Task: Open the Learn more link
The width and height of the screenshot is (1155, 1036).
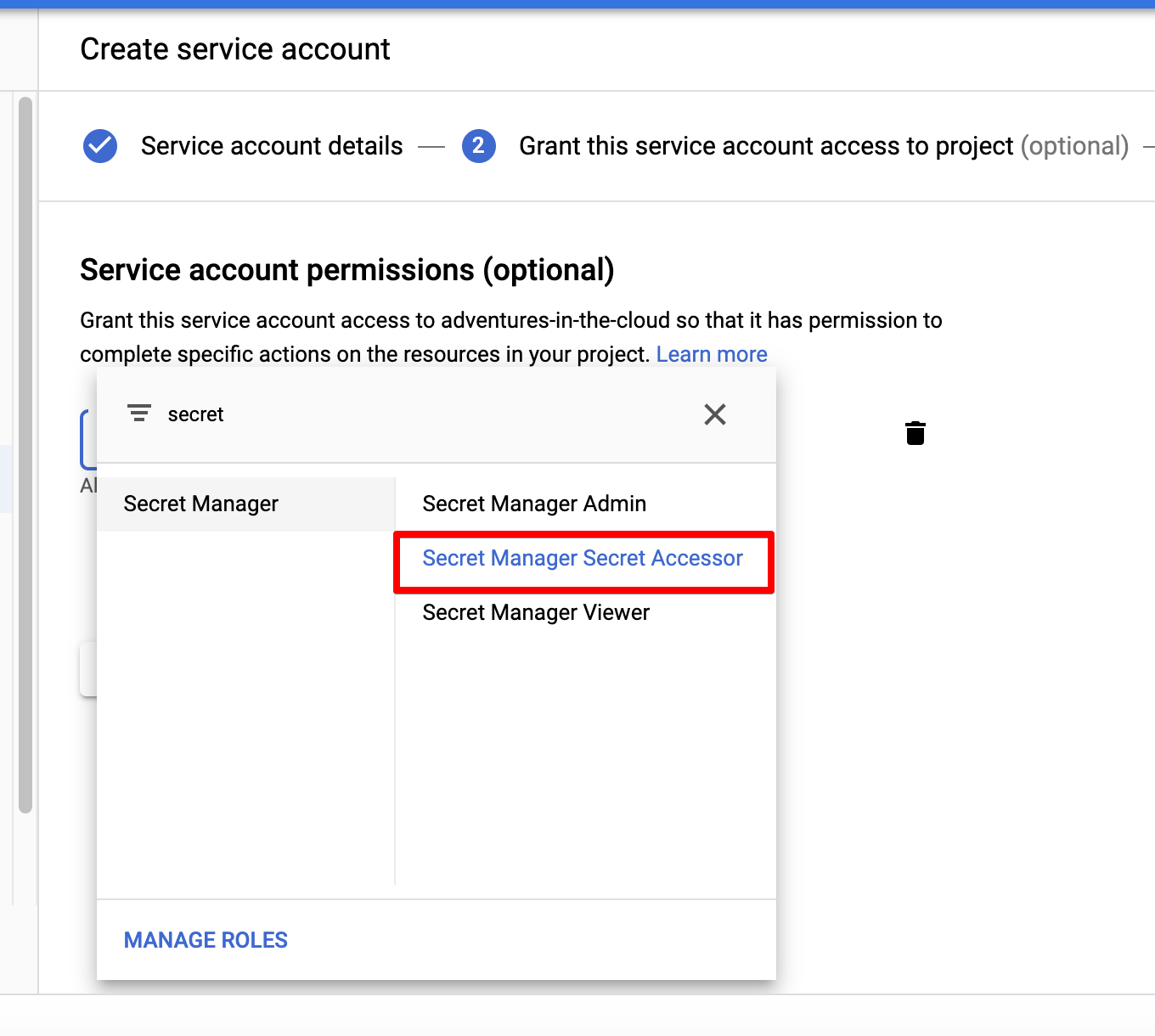Action: tap(712, 354)
